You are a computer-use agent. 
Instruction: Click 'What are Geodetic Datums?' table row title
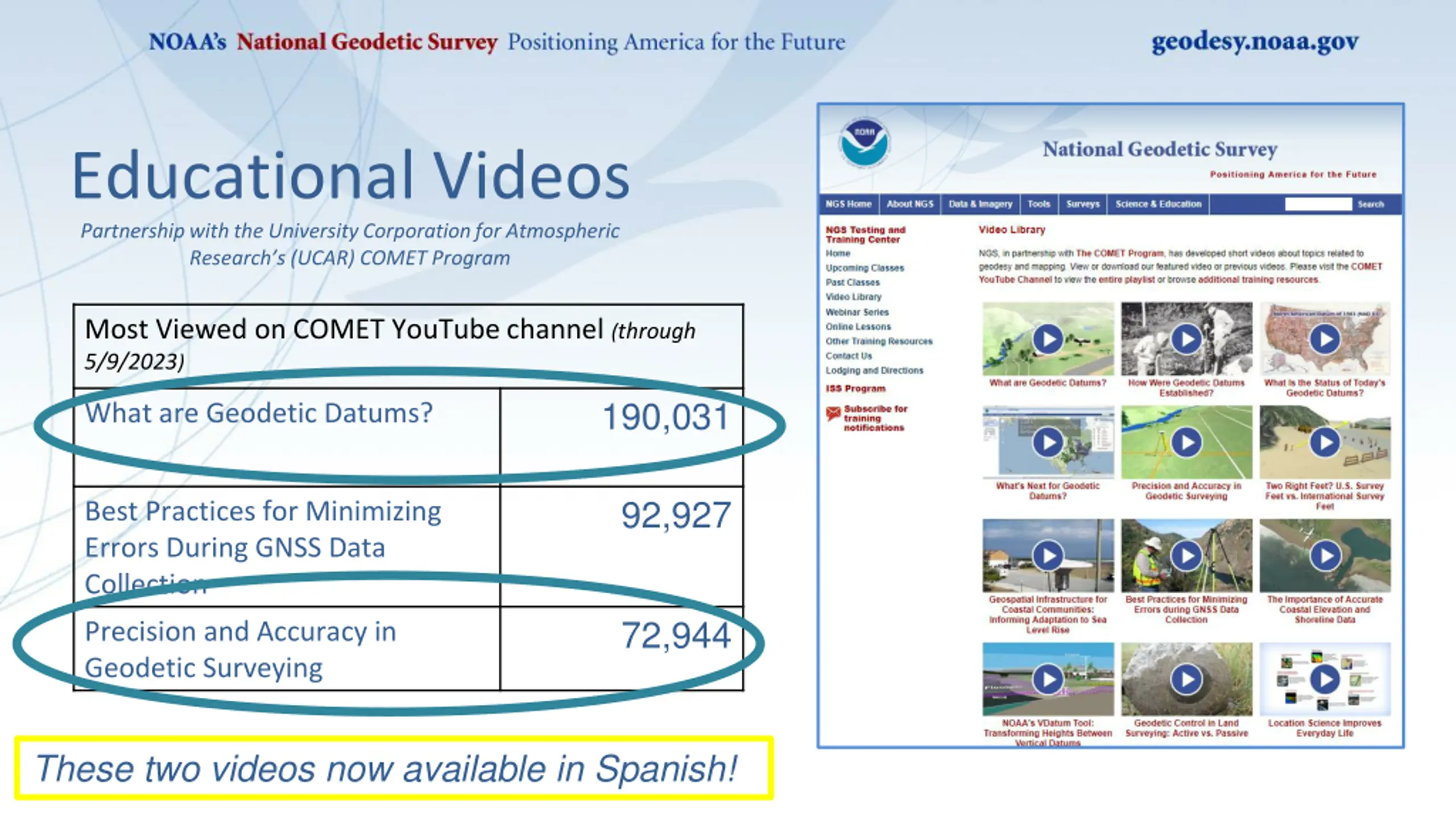pos(259,413)
